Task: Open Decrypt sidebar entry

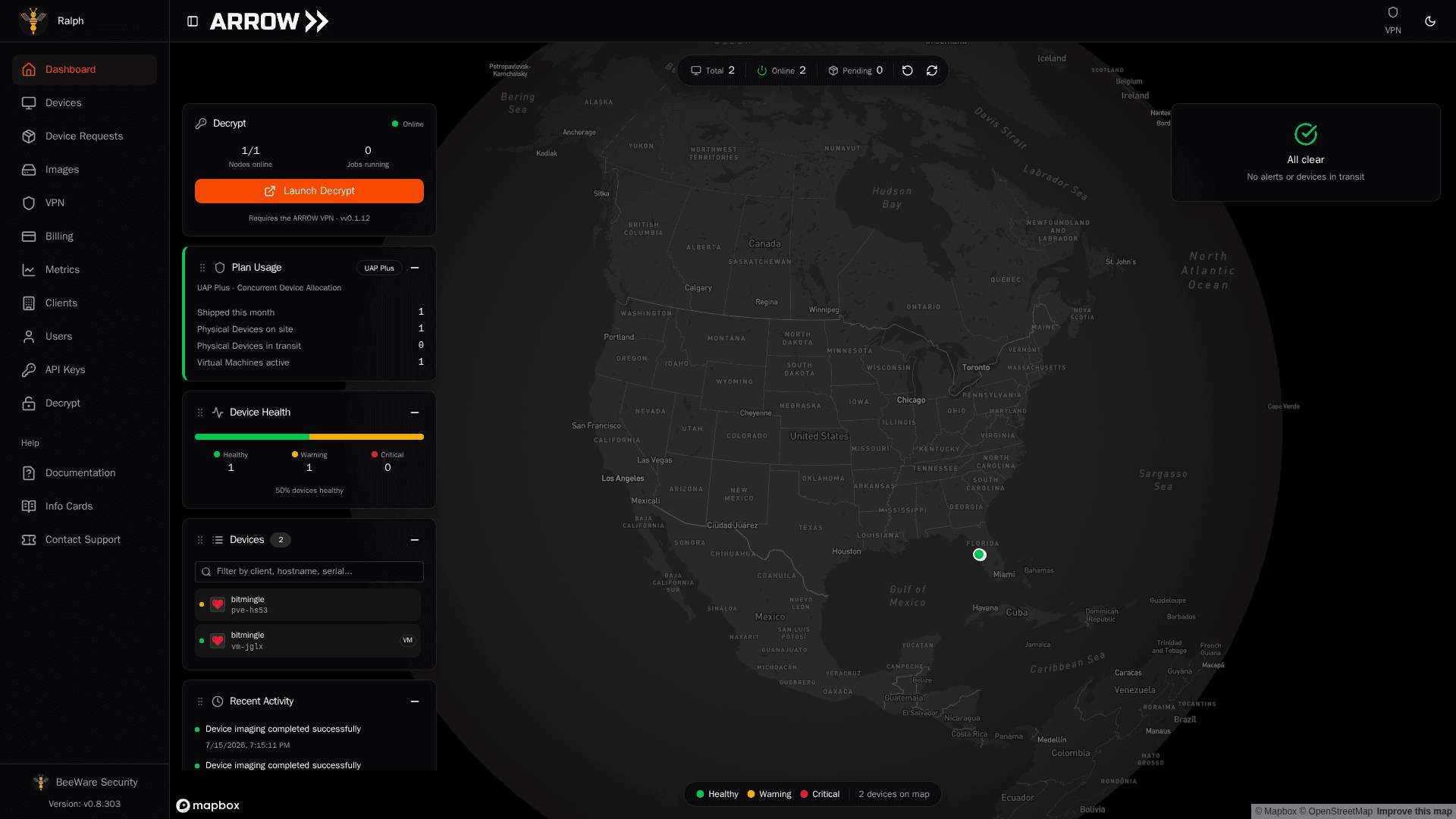Action: pyautogui.click(x=84, y=403)
